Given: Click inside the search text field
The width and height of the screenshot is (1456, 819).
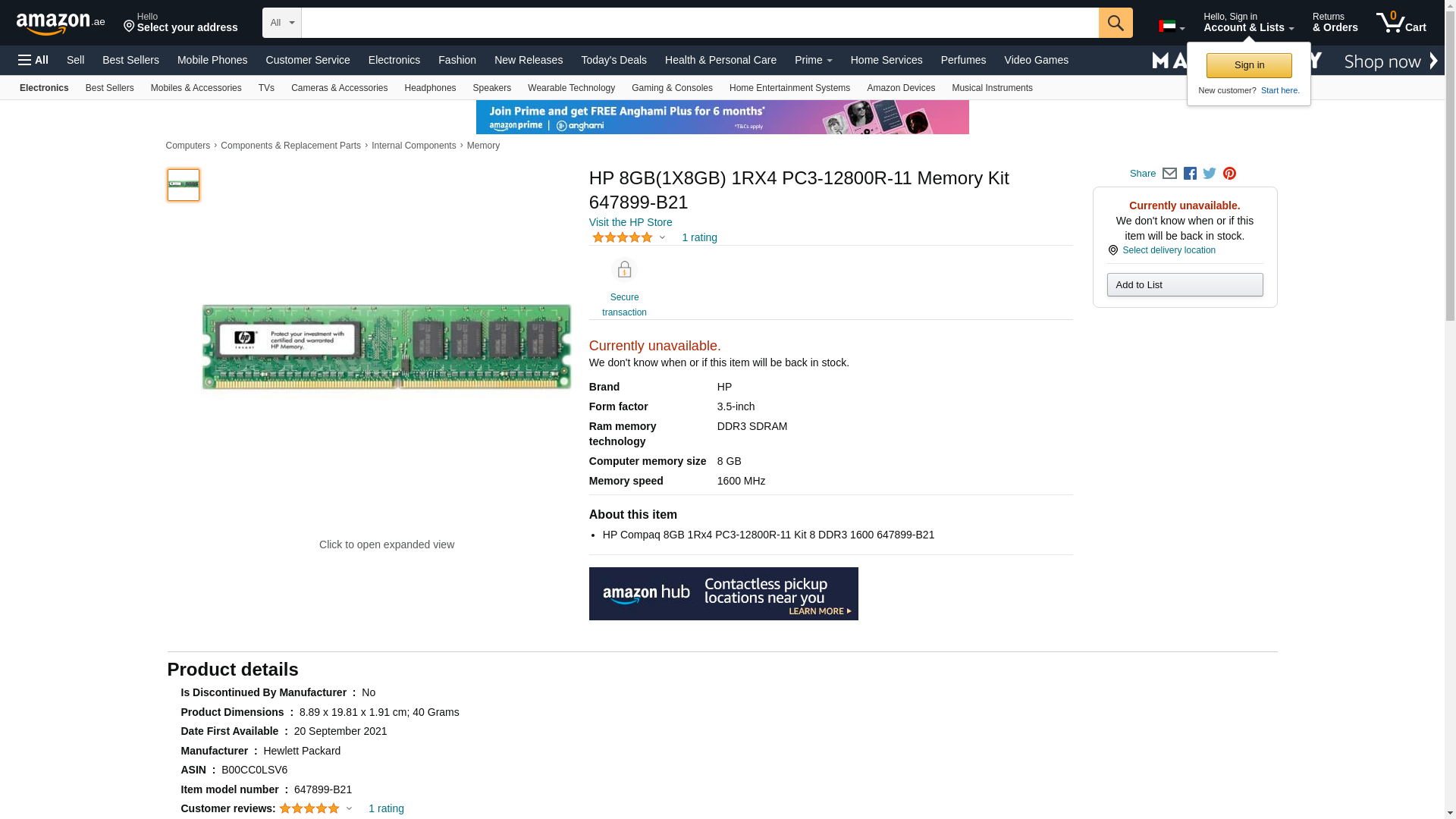Looking at the screenshot, I should (x=699, y=23).
